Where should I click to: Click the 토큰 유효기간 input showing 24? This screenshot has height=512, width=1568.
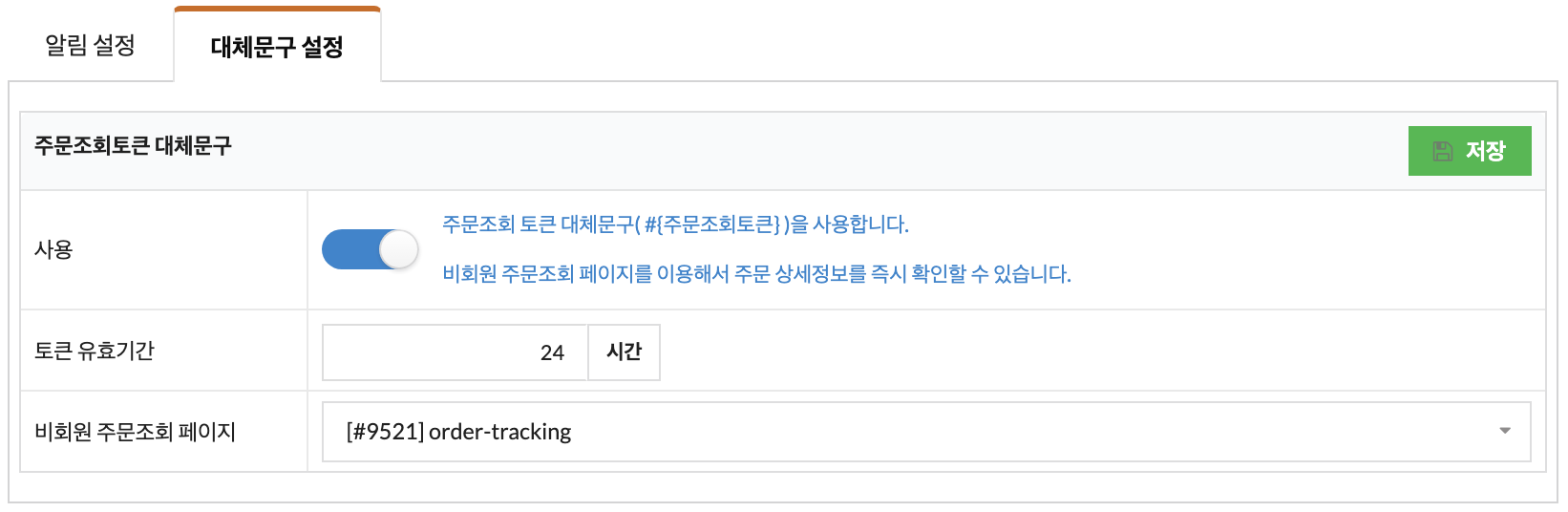tap(456, 352)
